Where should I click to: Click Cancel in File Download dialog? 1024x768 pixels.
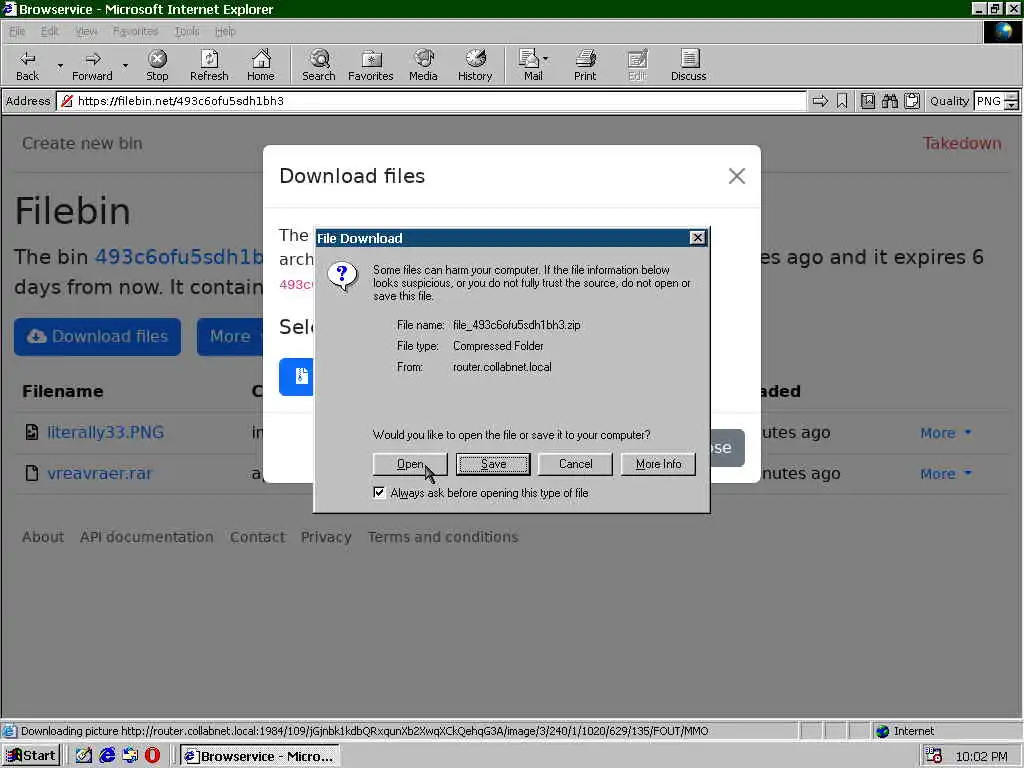575,464
